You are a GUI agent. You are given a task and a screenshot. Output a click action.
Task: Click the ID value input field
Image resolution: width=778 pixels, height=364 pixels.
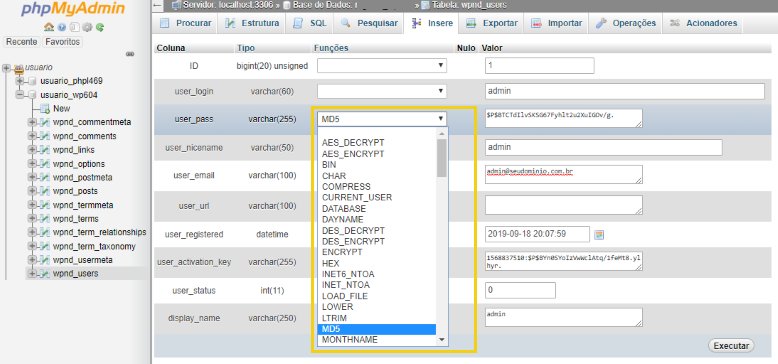pyautogui.click(x=539, y=65)
